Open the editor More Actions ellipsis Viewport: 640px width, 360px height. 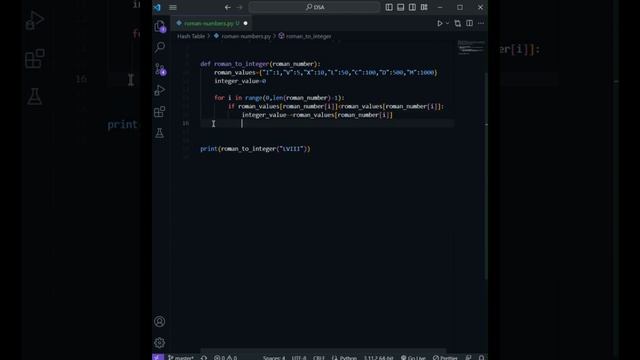(x=481, y=23)
